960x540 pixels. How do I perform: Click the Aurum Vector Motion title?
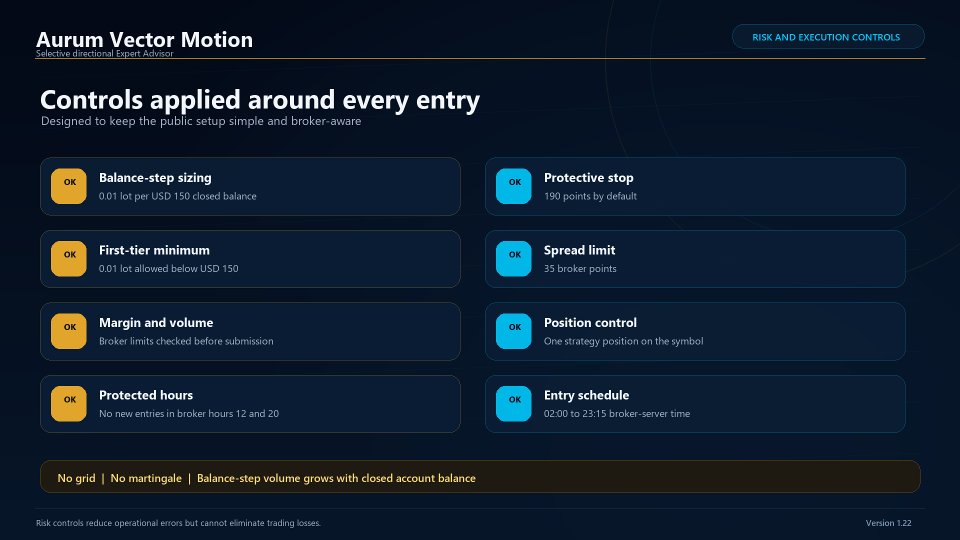click(144, 40)
